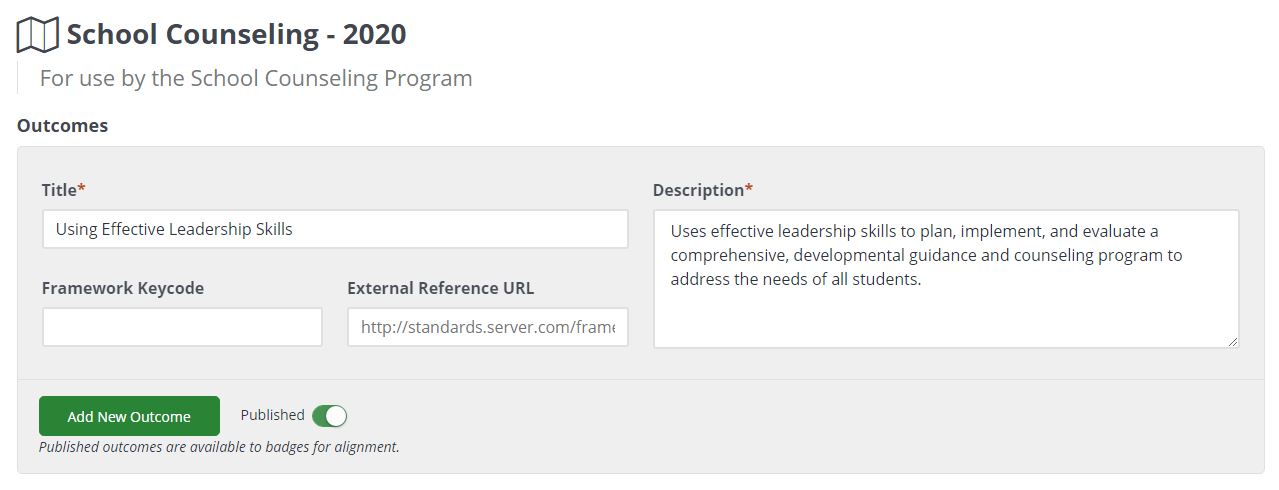Click the External Reference URL label
This screenshot has width=1279, height=490.
click(441, 288)
